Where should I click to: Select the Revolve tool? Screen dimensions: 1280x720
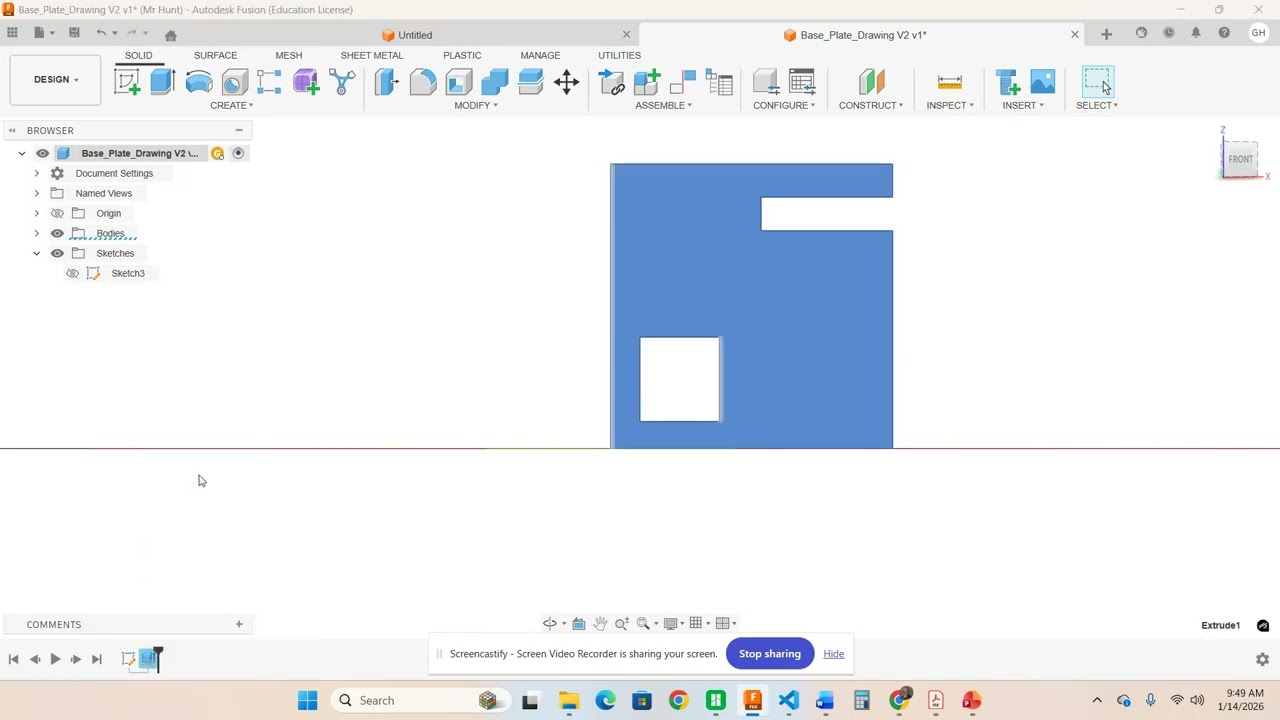pyautogui.click(x=199, y=82)
